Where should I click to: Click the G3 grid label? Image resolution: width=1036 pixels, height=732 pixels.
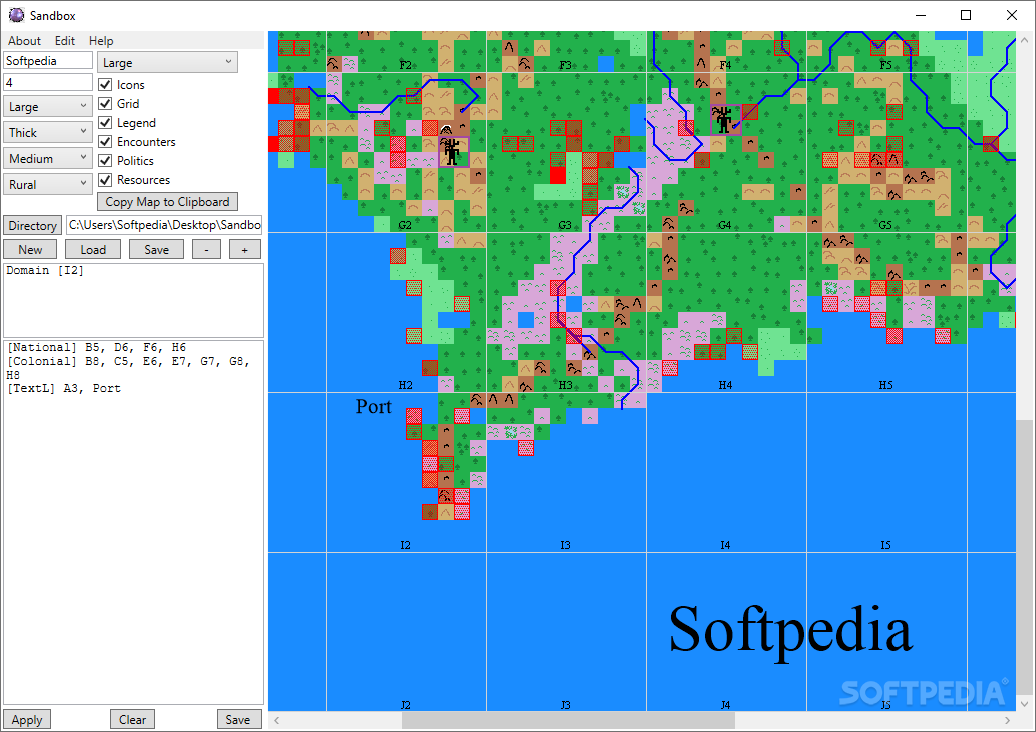tap(565, 225)
